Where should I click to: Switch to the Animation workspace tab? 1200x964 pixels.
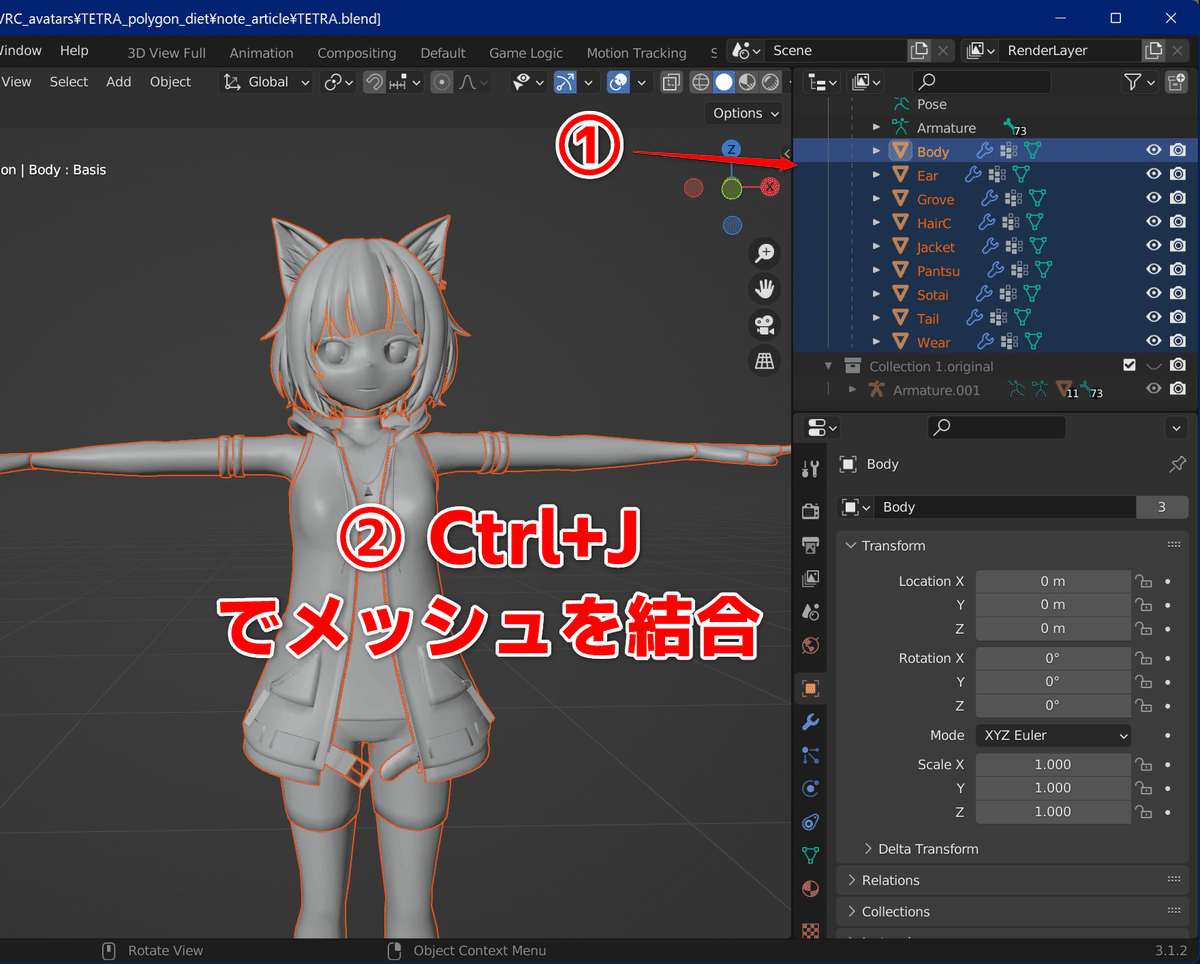pos(262,53)
